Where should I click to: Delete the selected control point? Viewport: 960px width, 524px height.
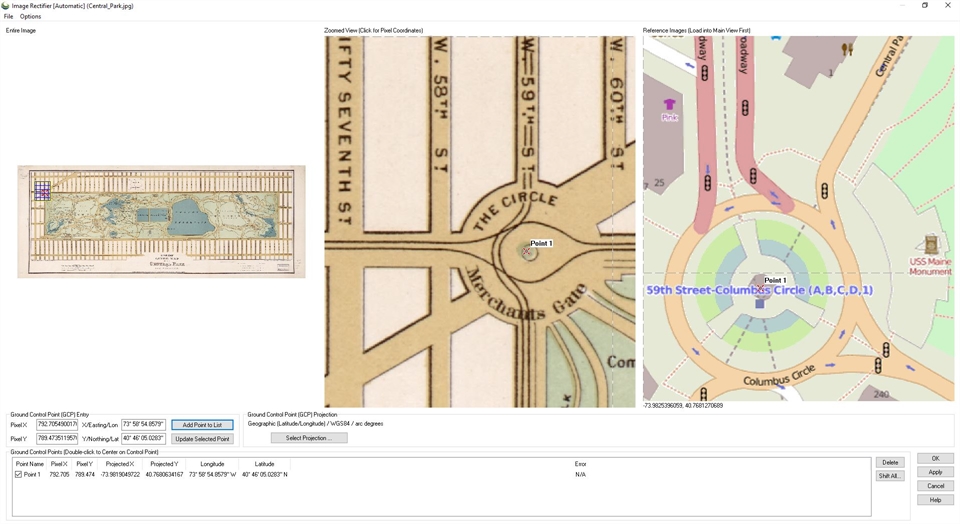pyautogui.click(x=889, y=463)
